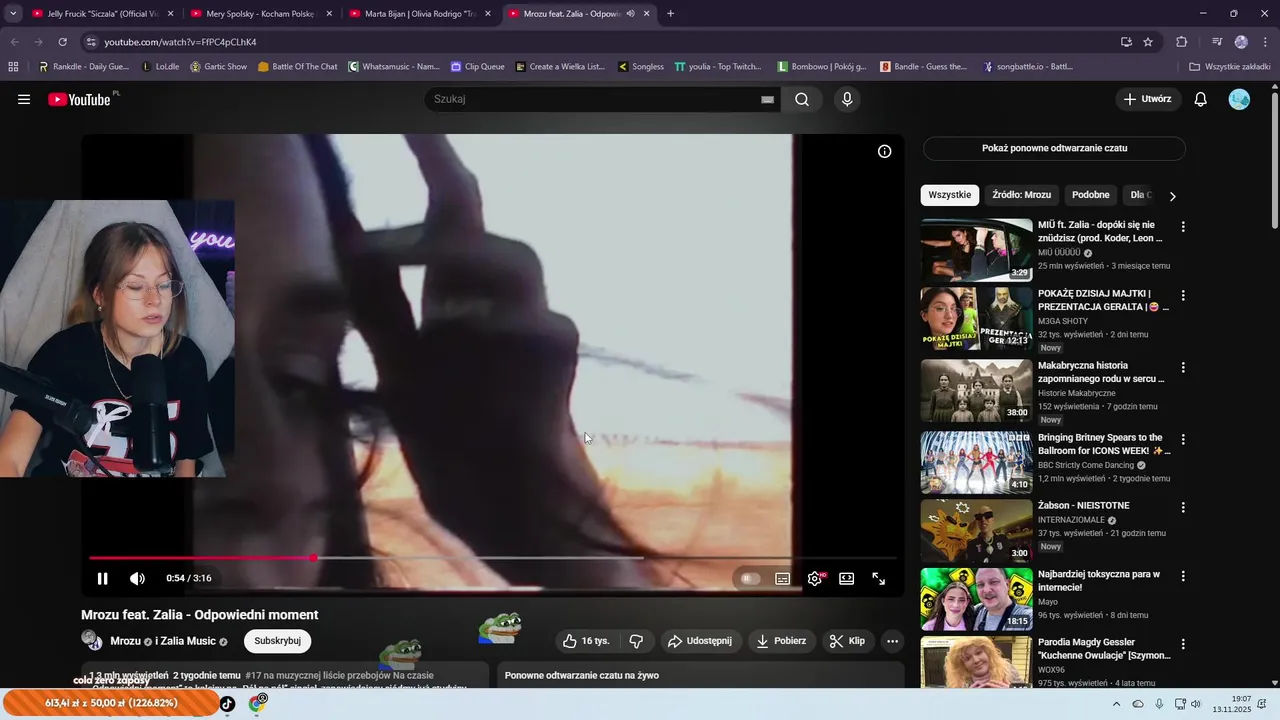
Task: Dislike the video
Action: (x=636, y=641)
